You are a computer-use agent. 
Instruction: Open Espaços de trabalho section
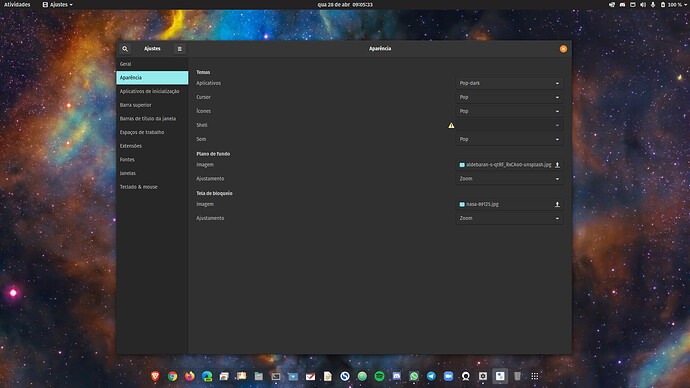click(x=152, y=132)
